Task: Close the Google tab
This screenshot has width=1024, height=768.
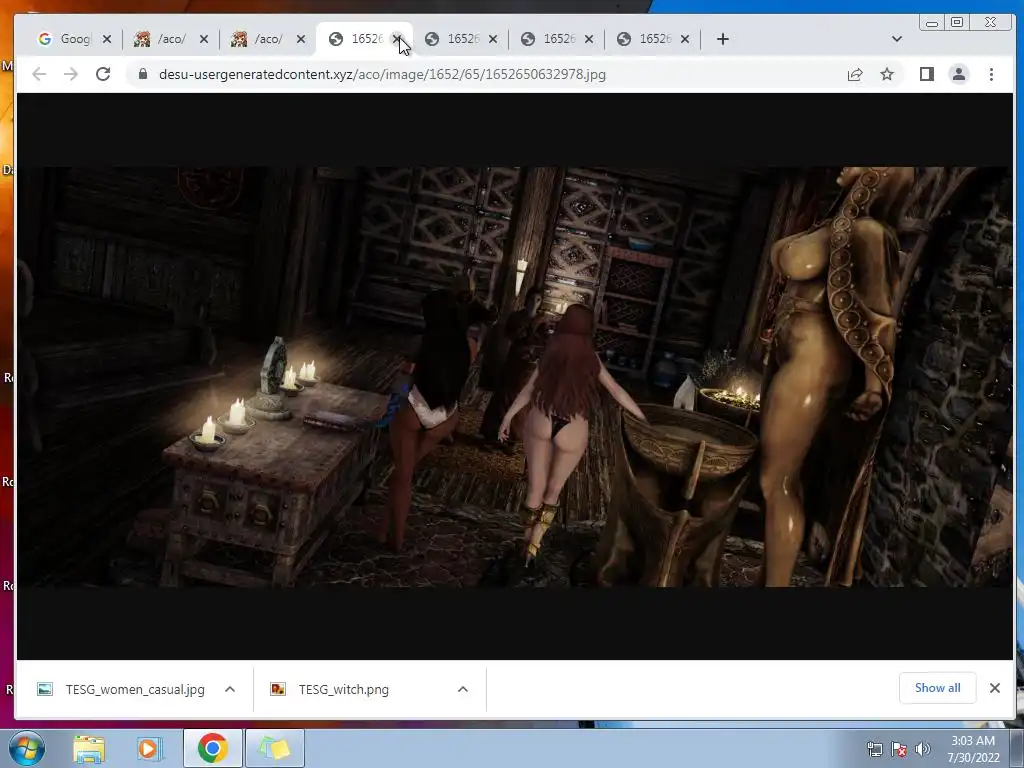Action: point(107,39)
